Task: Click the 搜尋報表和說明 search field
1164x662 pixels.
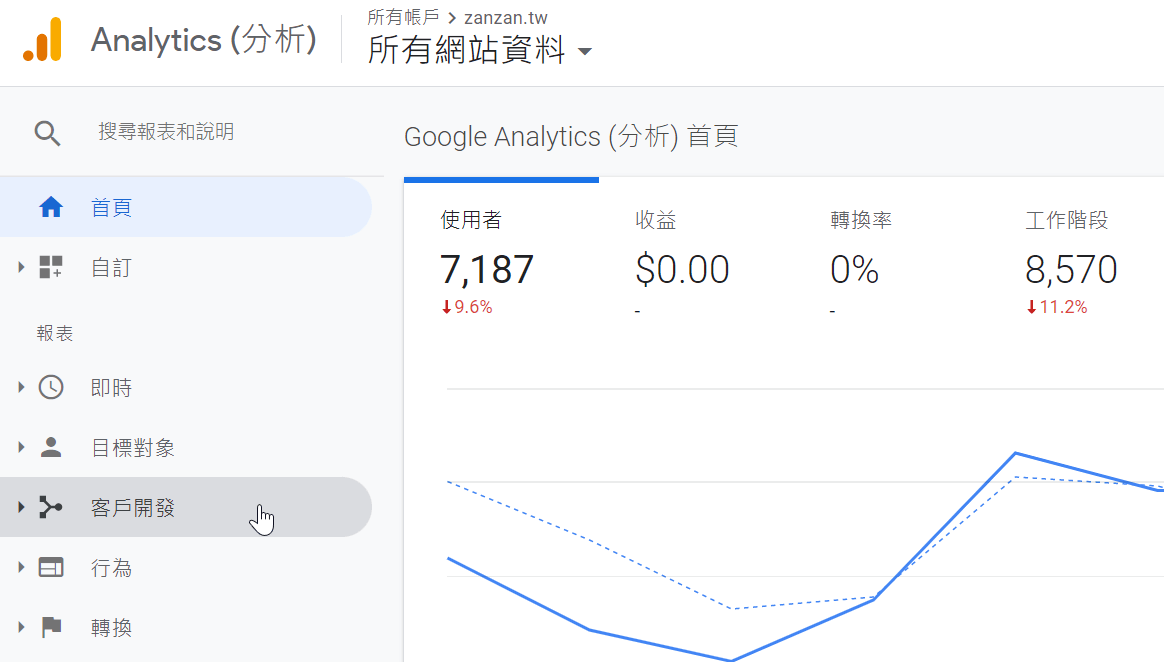Action: click(x=166, y=132)
